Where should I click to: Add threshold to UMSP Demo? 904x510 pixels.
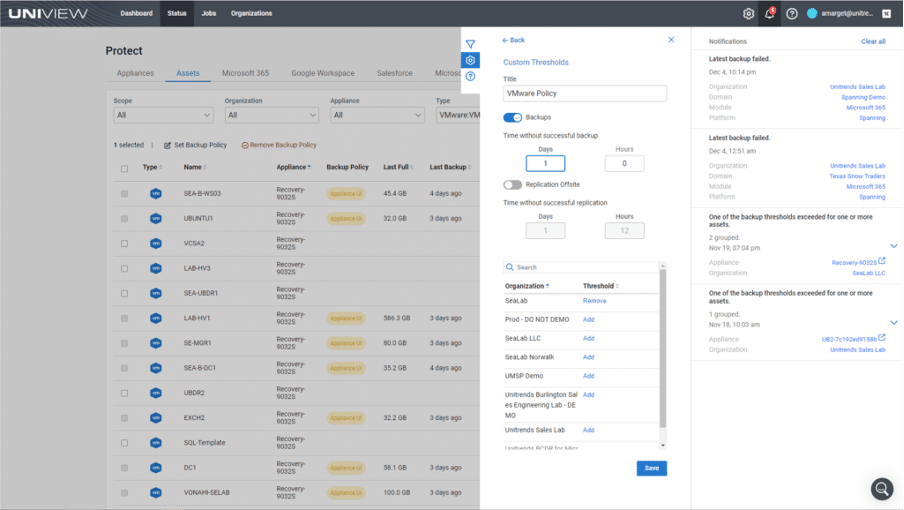pos(589,376)
